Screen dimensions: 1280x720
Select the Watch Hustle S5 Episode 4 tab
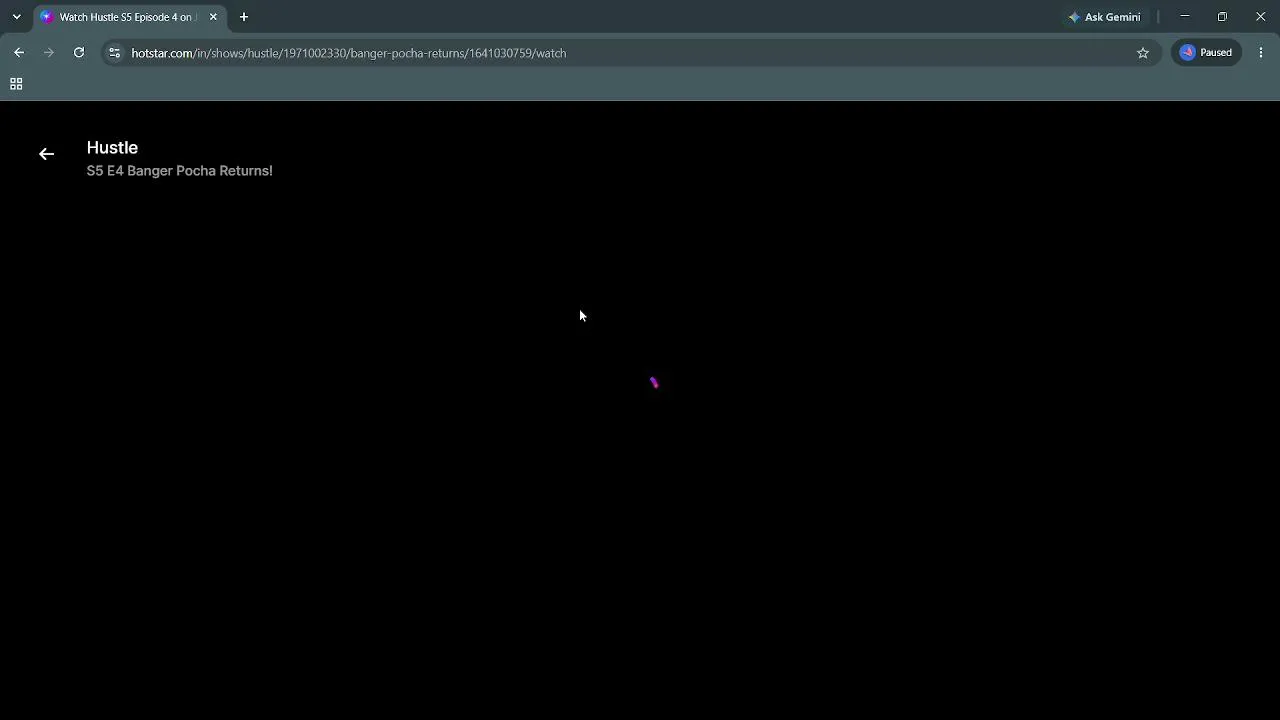click(128, 17)
